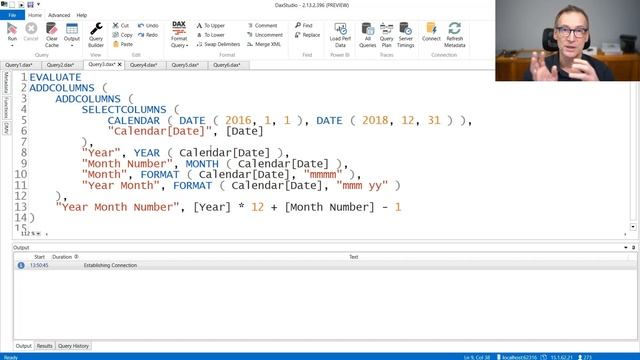Clear the cache with Clear Cache
640x360 pixels.
52,35
